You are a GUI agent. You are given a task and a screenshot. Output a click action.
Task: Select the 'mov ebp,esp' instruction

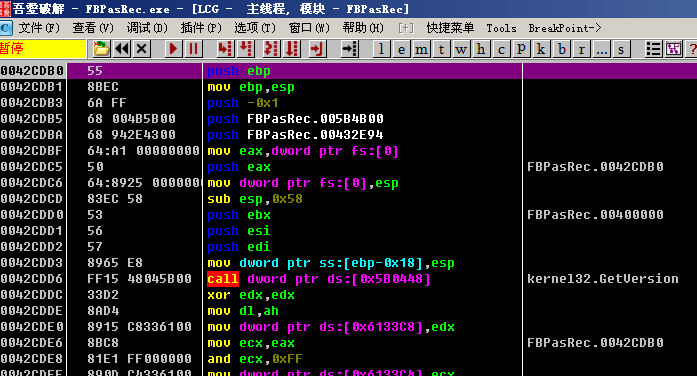pyautogui.click(x=251, y=87)
